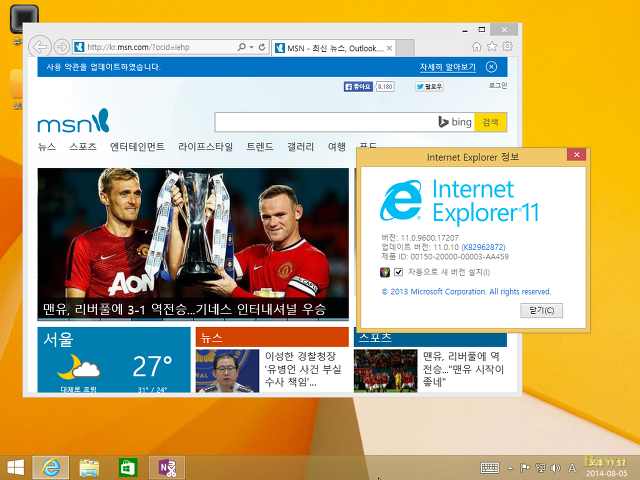
Task: Open the 자세히 알아보기 link
Action: [448, 67]
